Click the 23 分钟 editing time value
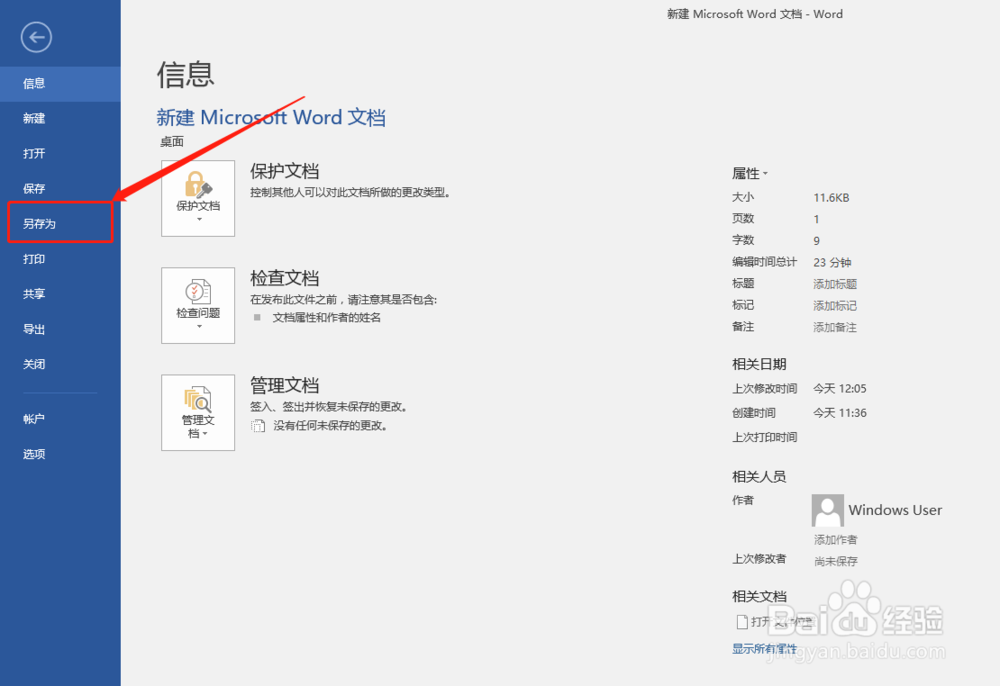Viewport: 1000px width, 686px height. (x=832, y=262)
